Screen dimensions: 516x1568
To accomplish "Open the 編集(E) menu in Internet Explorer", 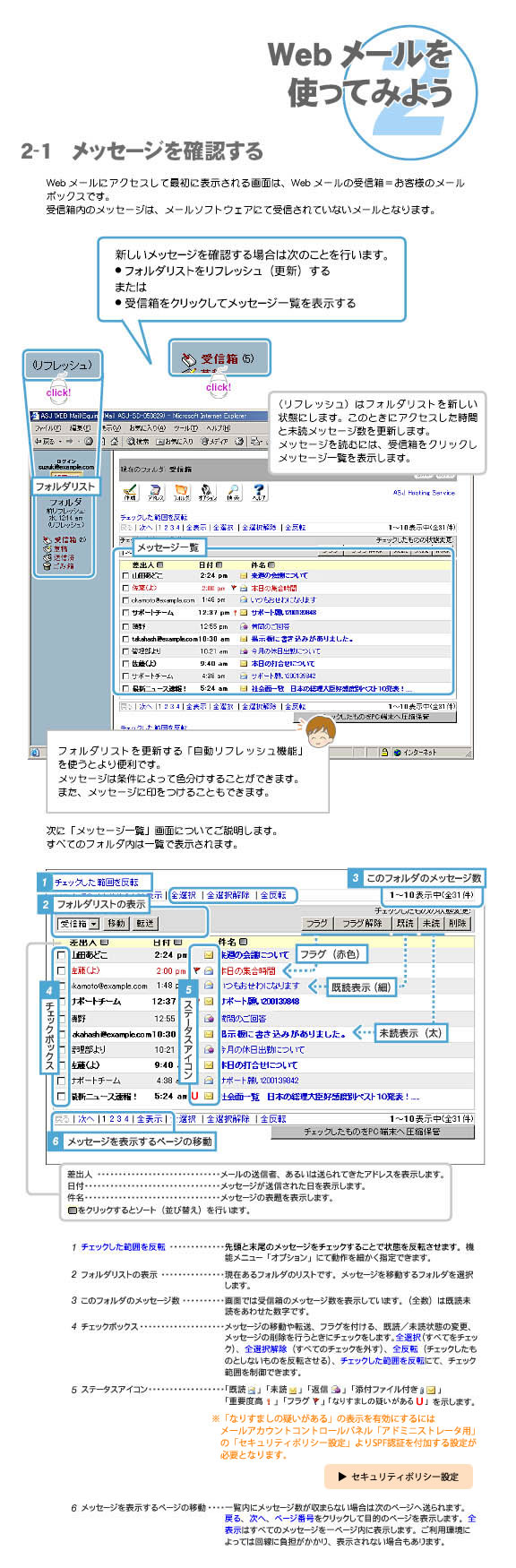I will tap(81, 428).
